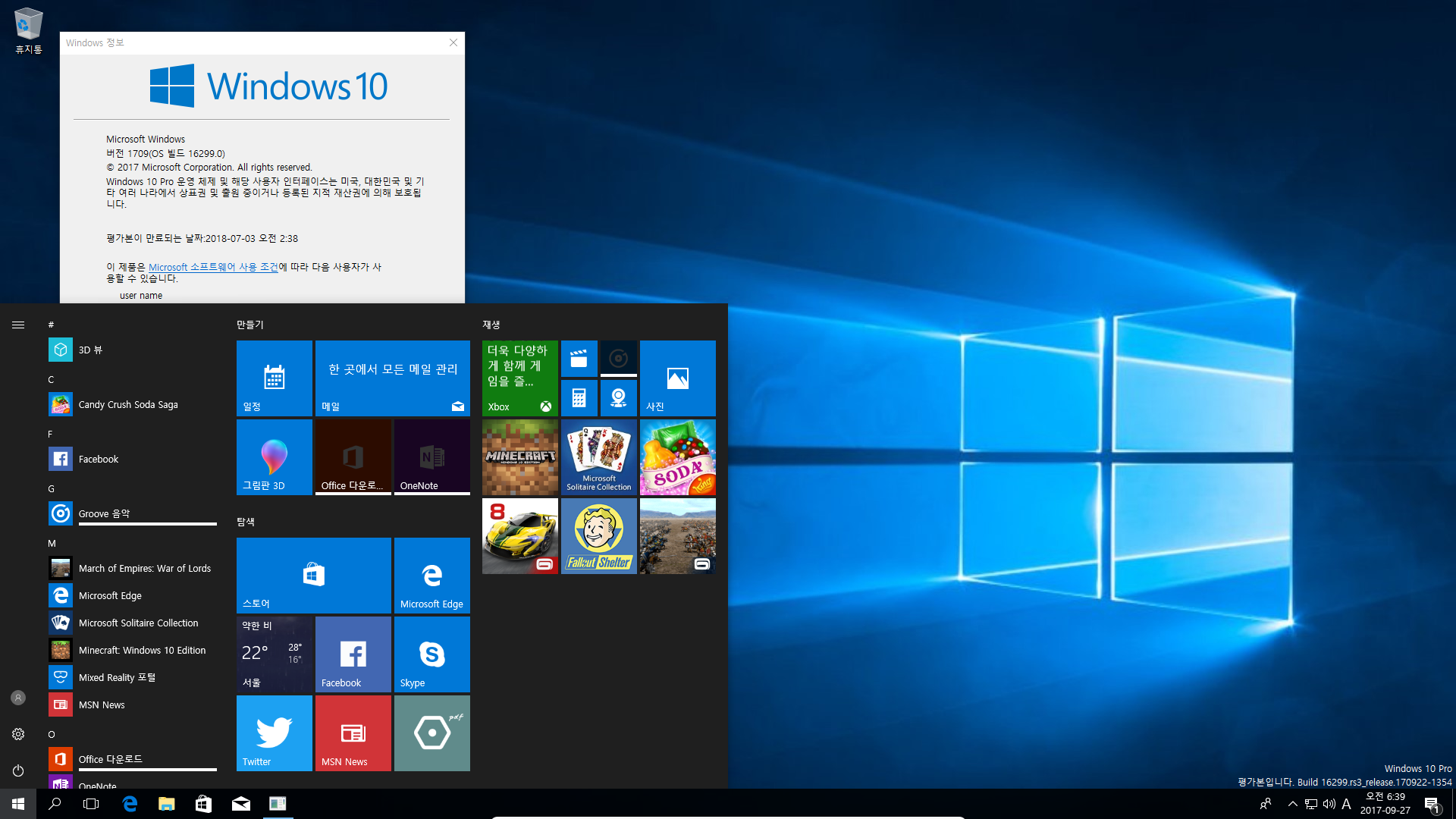Viewport: 1456px width, 819px height.
Task: Open taskbar search magnifier
Action: pos(55,804)
